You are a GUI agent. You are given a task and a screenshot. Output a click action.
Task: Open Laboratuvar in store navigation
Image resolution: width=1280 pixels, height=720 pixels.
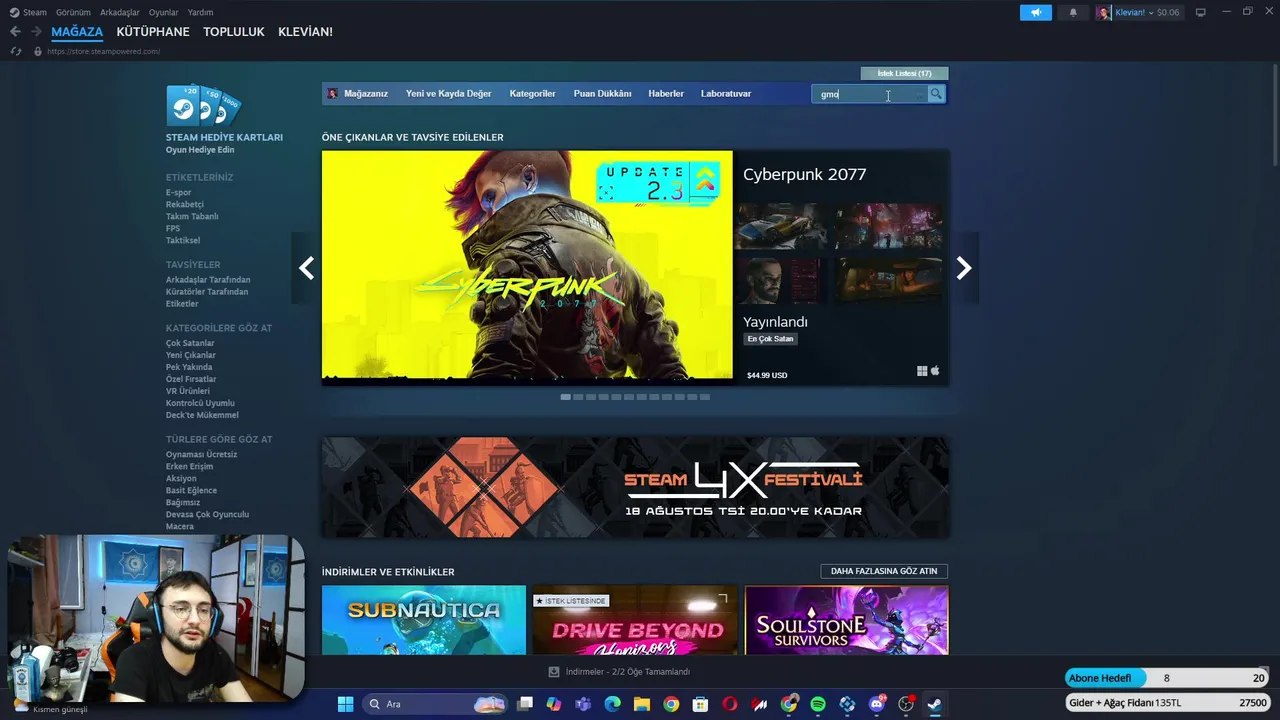point(726,94)
